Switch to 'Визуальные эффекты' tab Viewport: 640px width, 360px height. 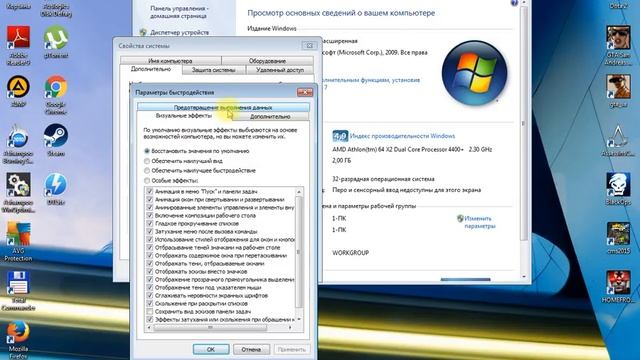click(184, 116)
